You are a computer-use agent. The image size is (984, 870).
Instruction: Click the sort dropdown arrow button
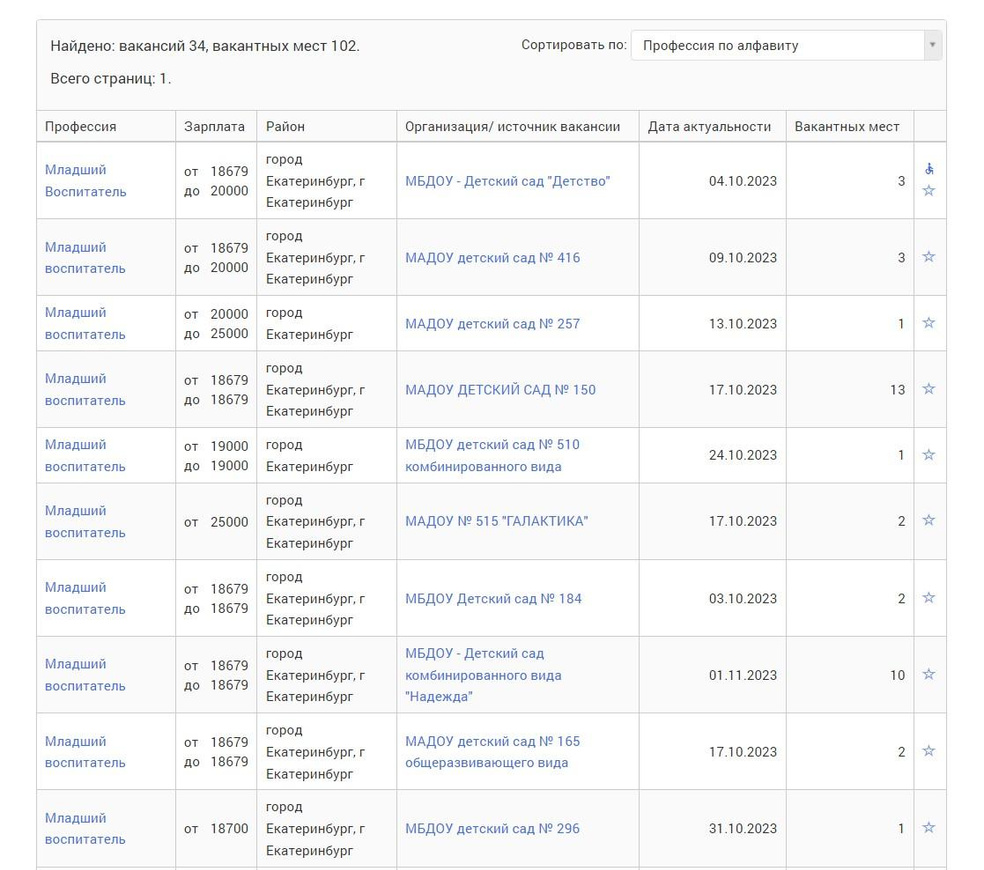pyautogui.click(x=932, y=45)
